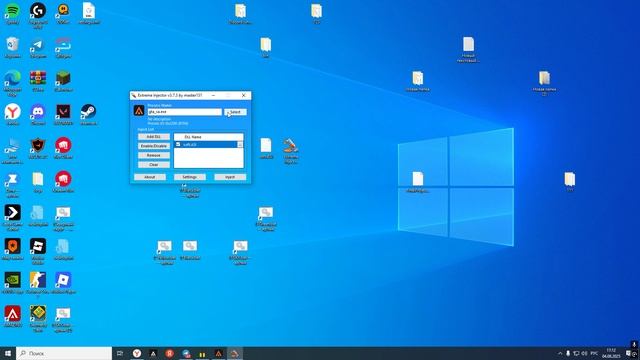This screenshot has height=360, width=640.
Task: Open Task View from taskbar
Action: (x=120, y=353)
